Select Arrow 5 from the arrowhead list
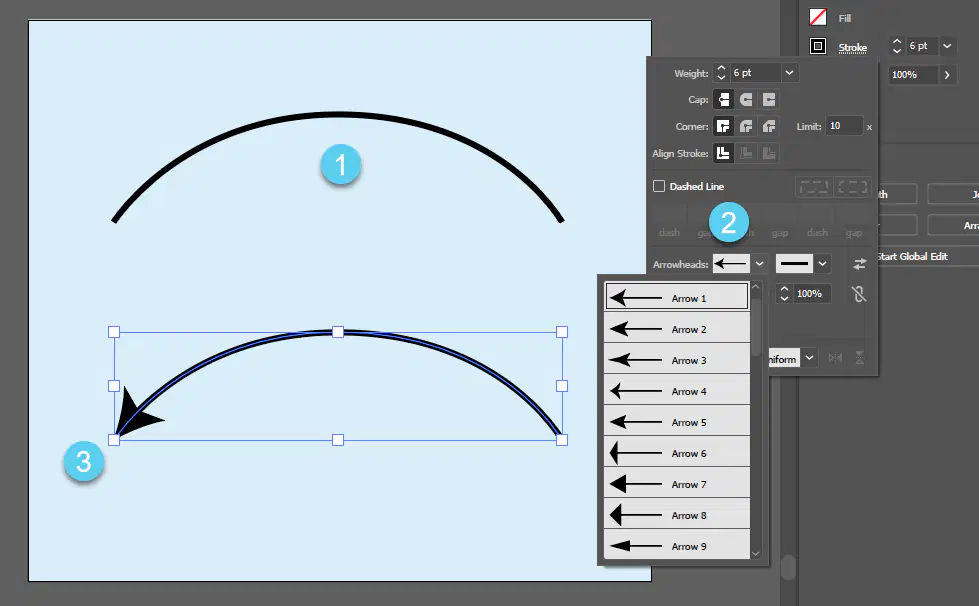 coord(677,423)
